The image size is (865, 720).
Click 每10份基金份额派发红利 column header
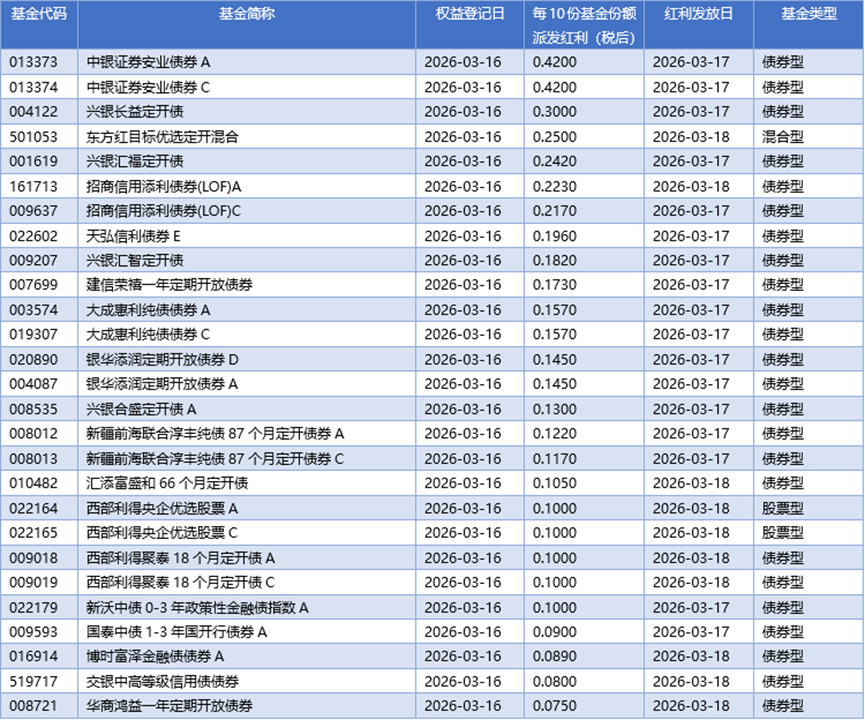pos(584,25)
